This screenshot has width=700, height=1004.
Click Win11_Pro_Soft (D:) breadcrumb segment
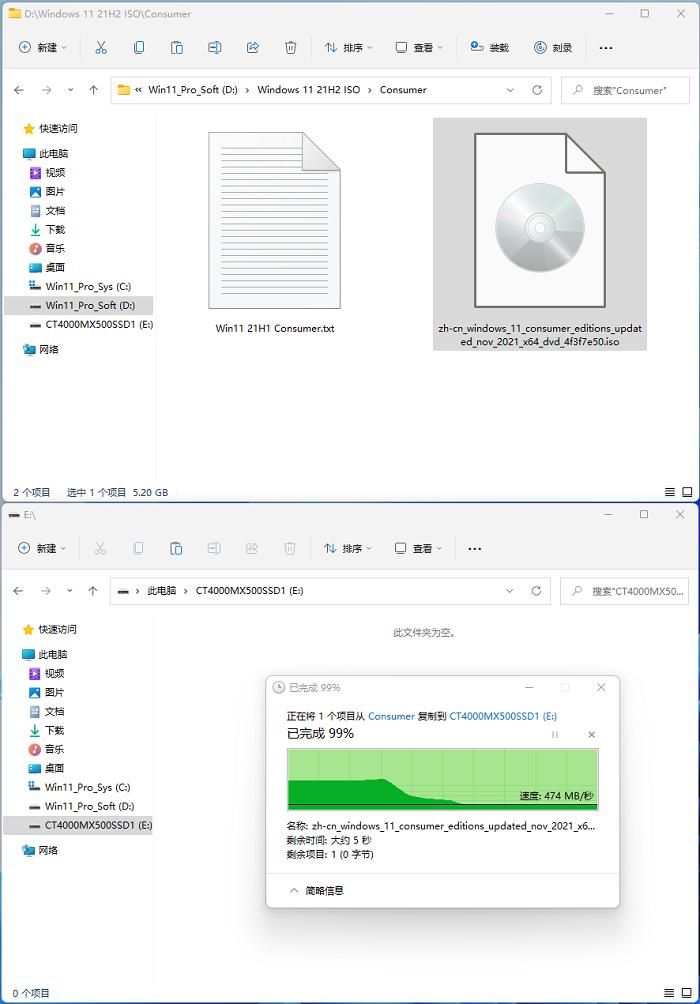[x=193, y=90]
